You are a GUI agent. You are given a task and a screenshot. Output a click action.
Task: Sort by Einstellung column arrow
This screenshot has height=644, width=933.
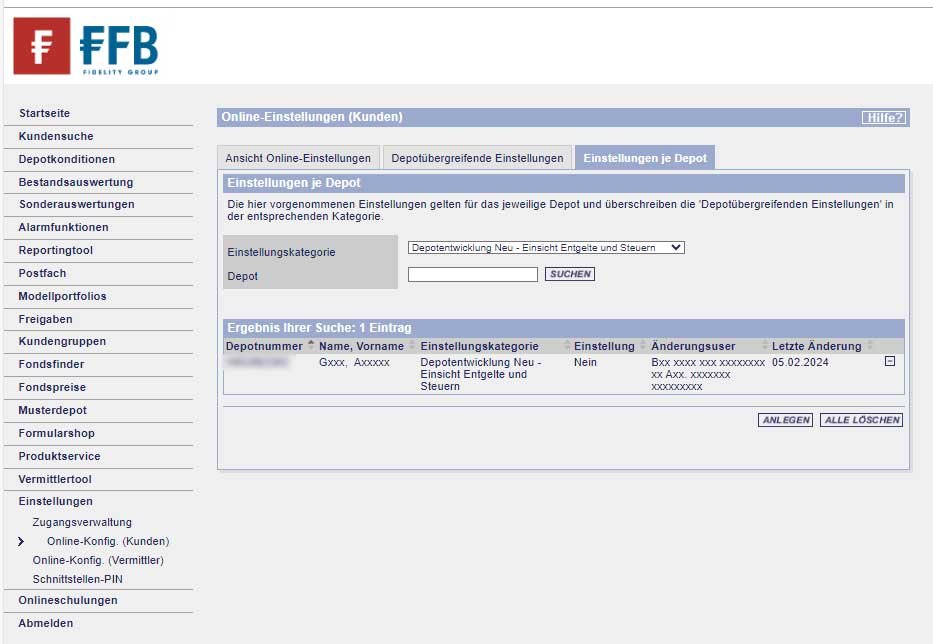point(643,346)
